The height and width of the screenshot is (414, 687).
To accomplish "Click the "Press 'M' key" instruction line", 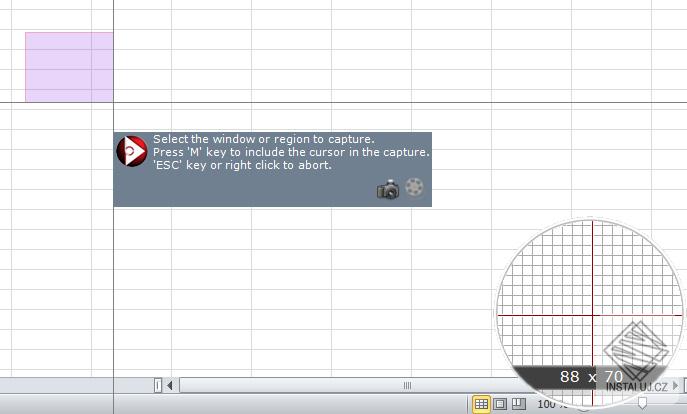I will pos(291,152).
